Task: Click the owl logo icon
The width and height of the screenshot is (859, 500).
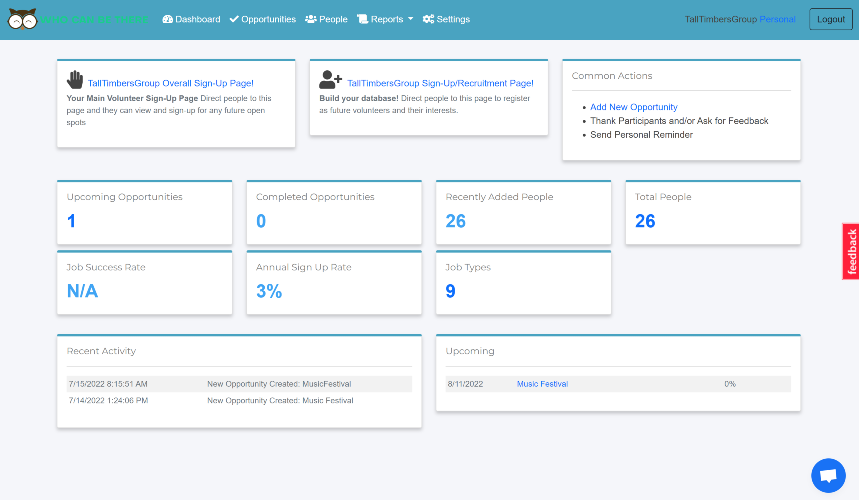Action: 22,19
